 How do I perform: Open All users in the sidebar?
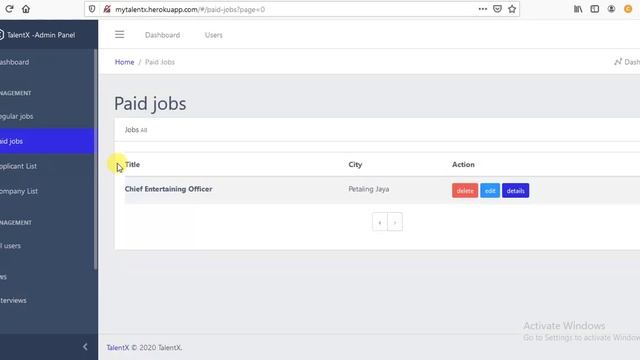click(x=47, y=246)
